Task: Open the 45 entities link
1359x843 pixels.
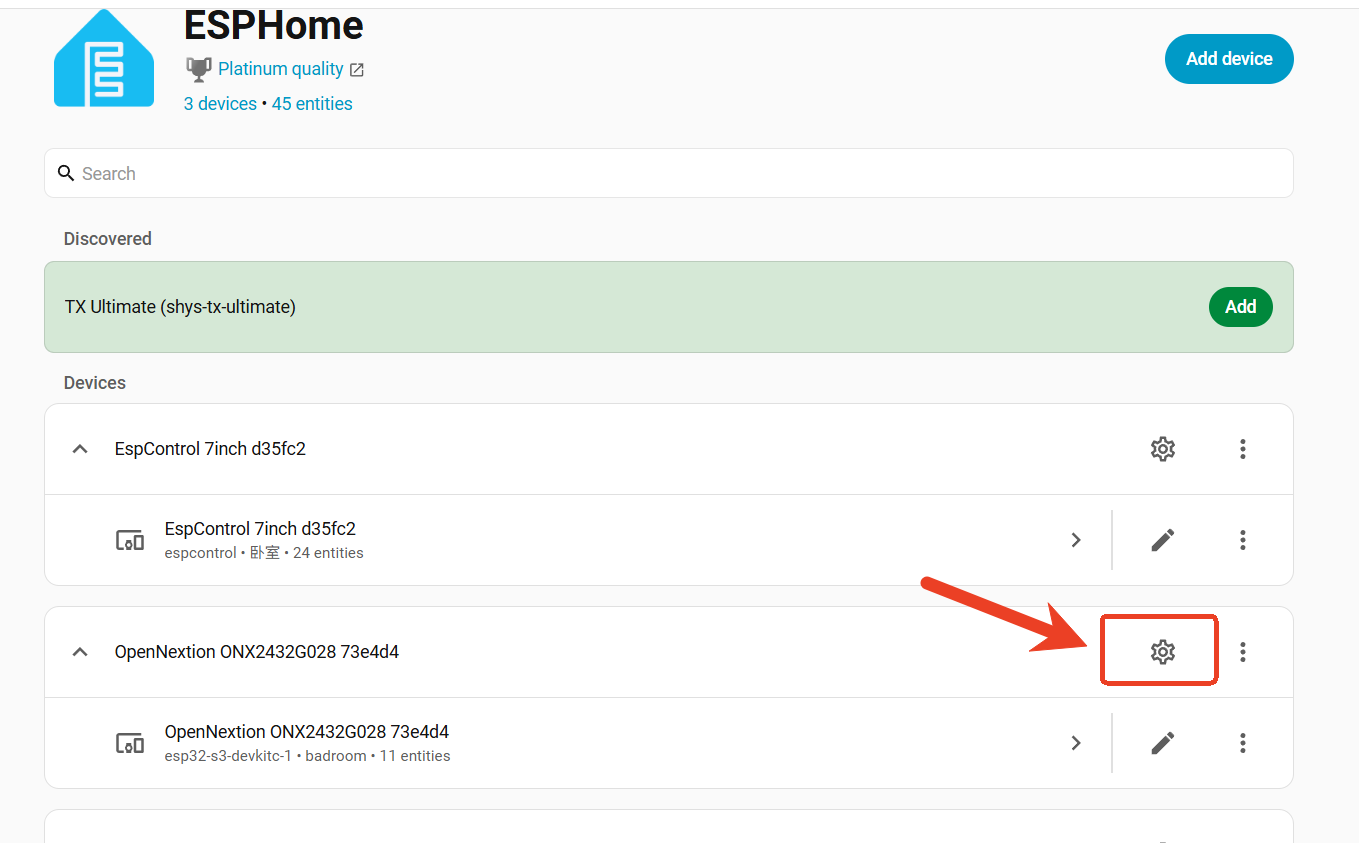Action: coord(312,104)
